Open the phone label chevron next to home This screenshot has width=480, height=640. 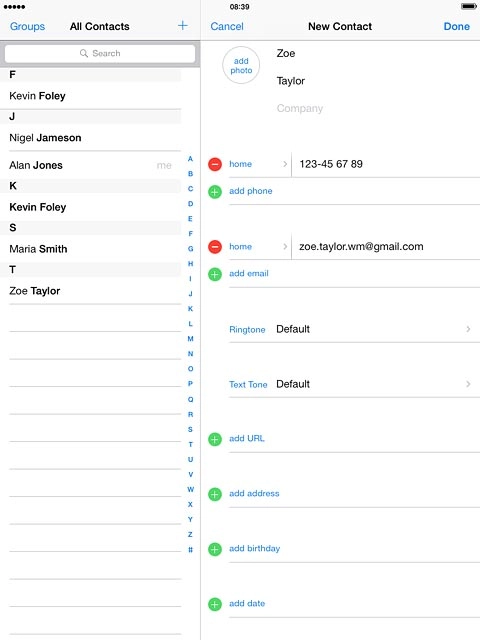285,164
